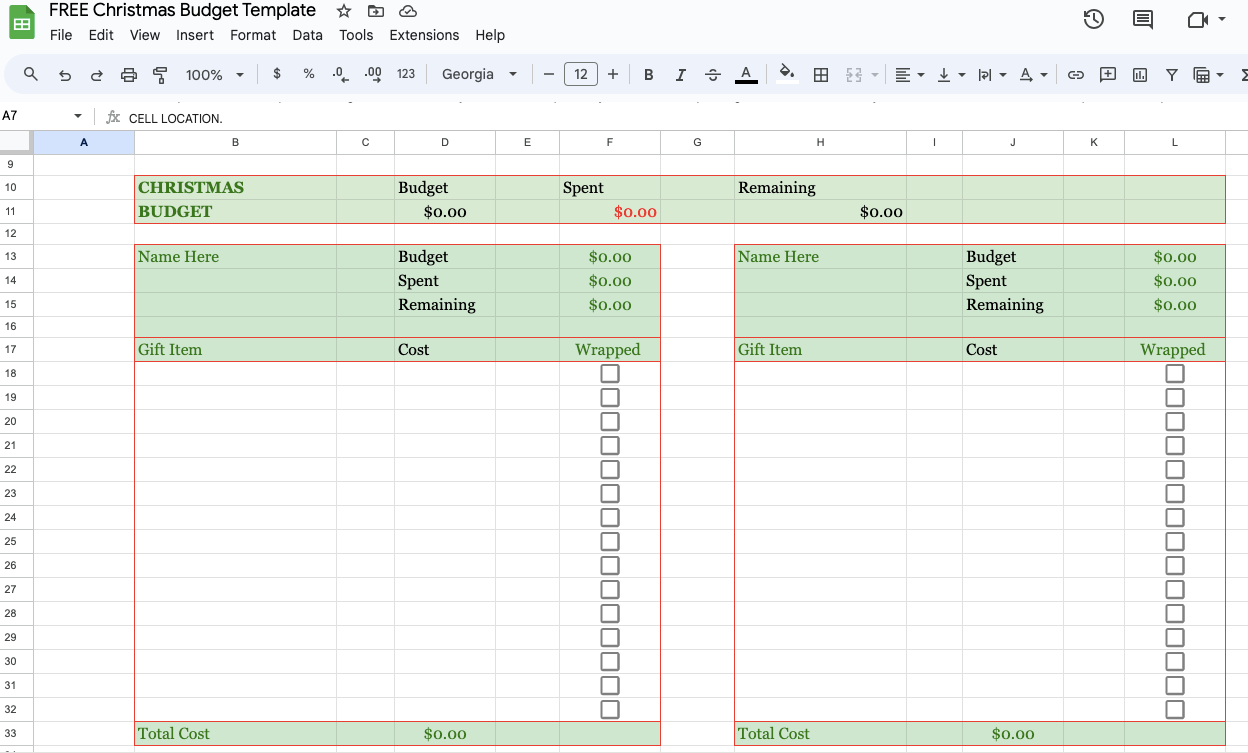Tick the Wrapped checkbox in row 23 column F
Screen dimensions: 1248x753
tap(610, 493)
